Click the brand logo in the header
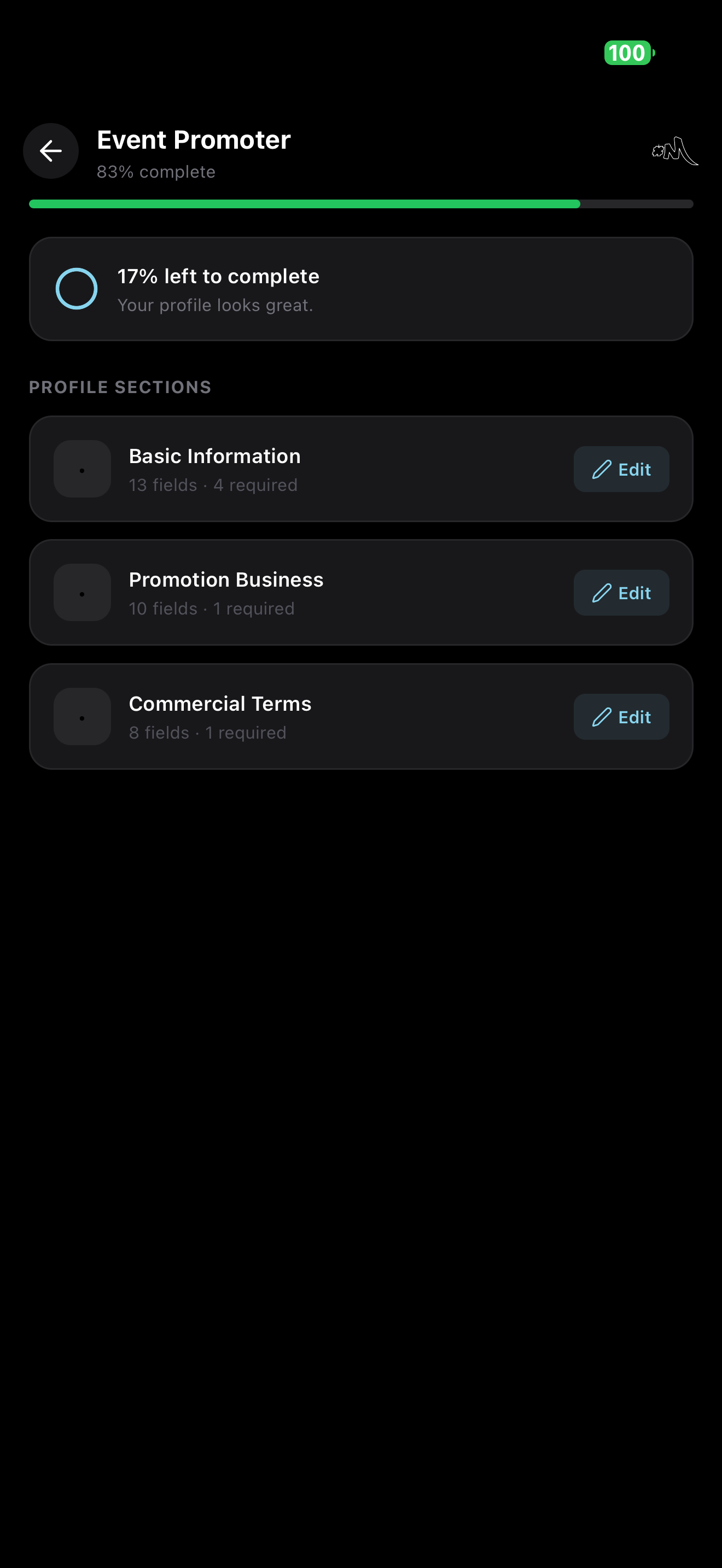Screen dimensions: 722x1568 (674, 151)
